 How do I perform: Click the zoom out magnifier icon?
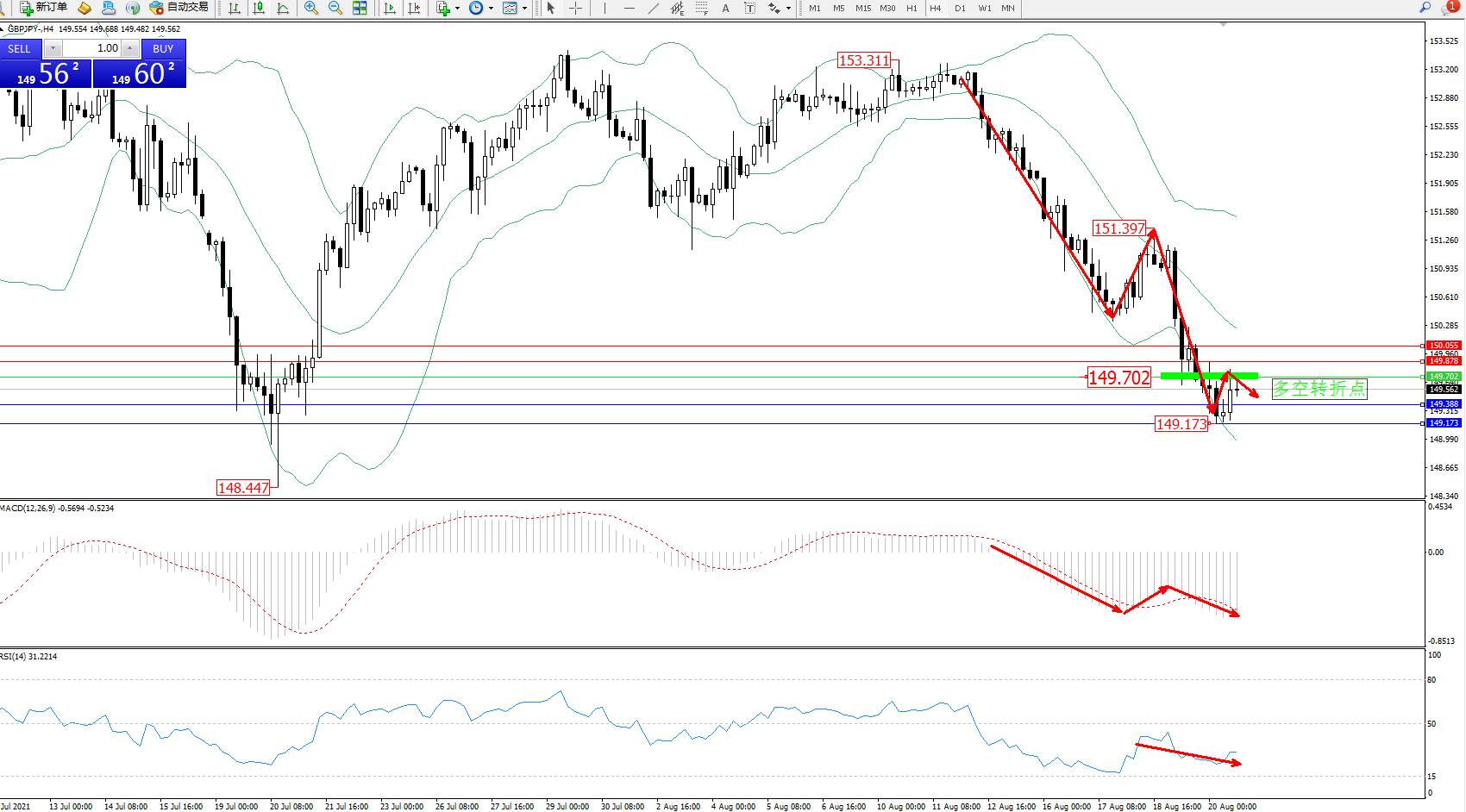coord(335,8)
